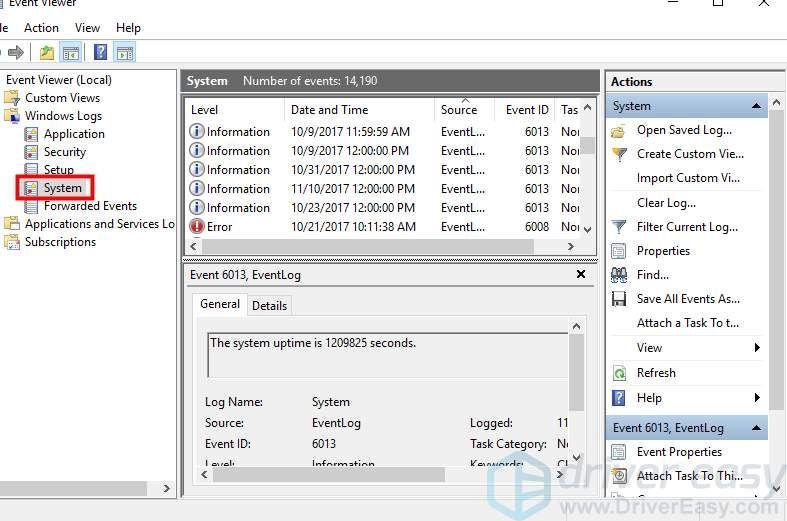The width and height of the screenshot is (787, 521).
Task: Select Event Viewer (Local) root node
Action: point(59,80)
